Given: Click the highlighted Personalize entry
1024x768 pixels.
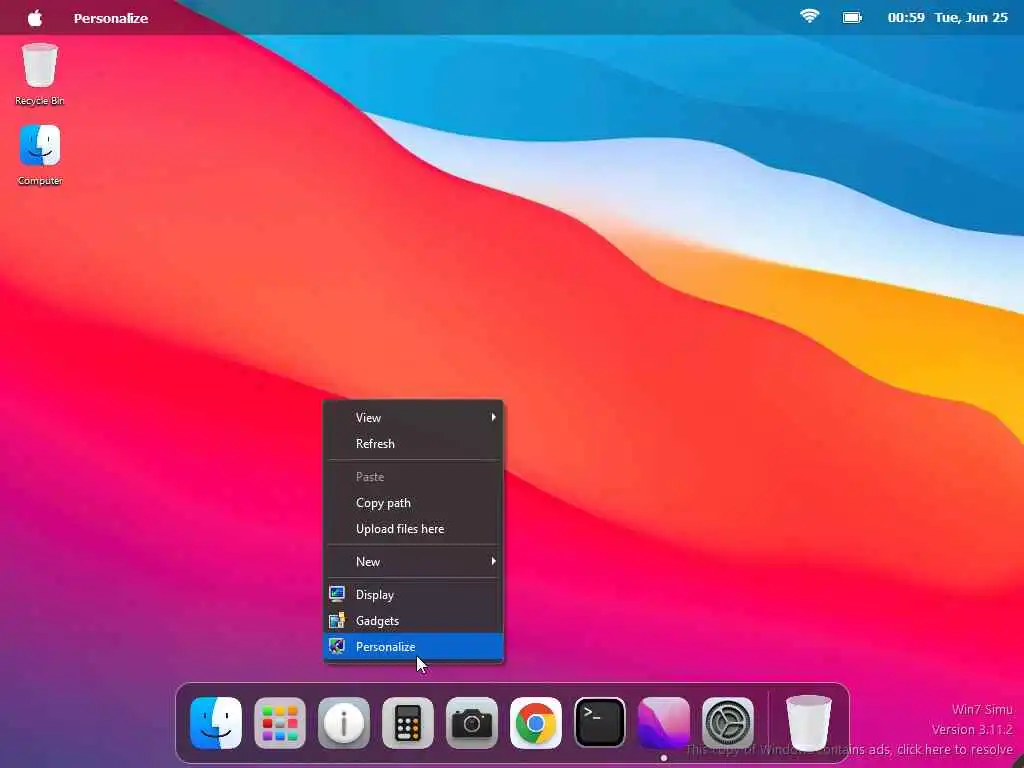Looking at the screenshot, I should coord(413,647).
